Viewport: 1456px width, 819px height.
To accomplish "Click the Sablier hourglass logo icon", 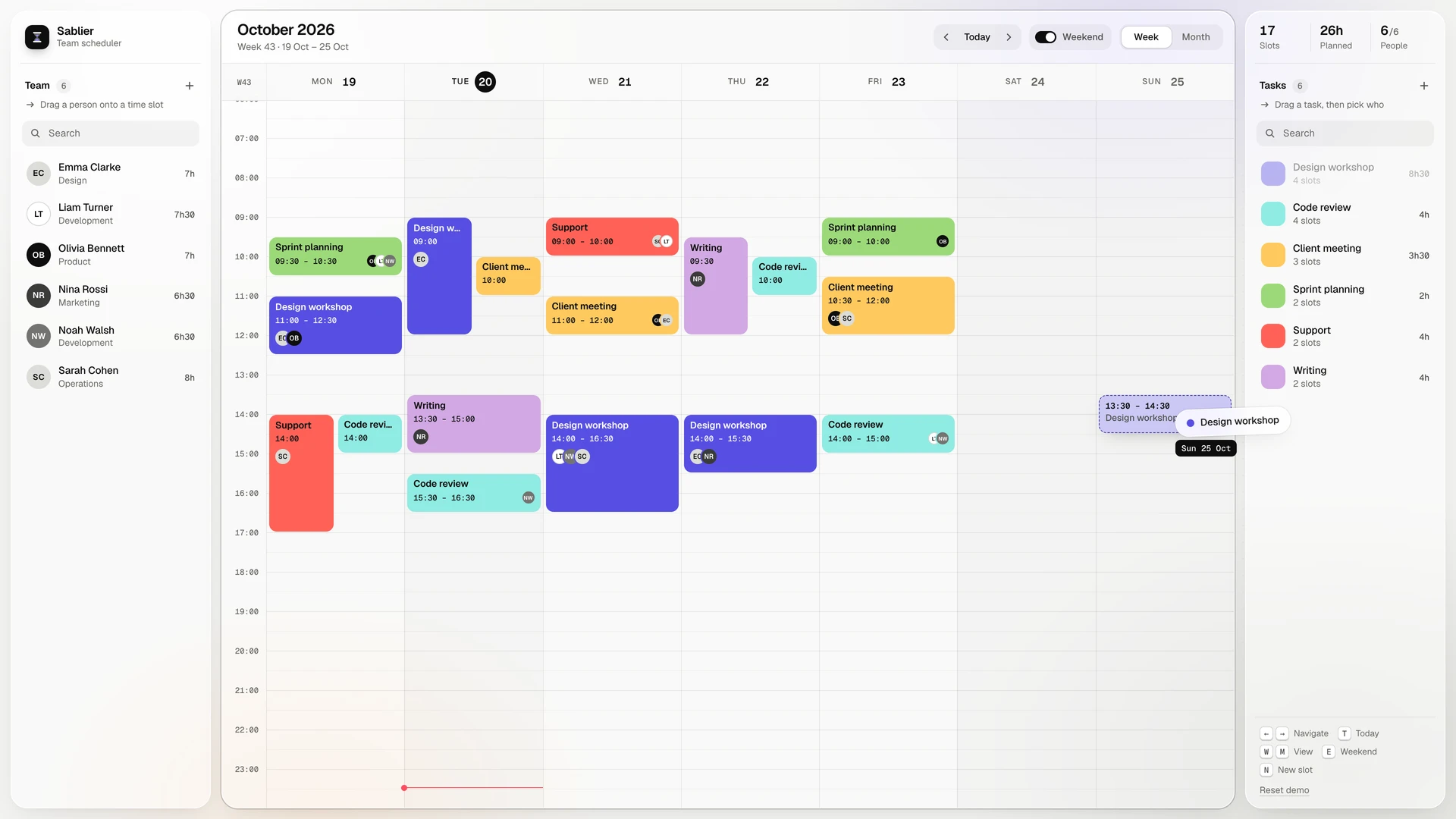I will 37,36.
